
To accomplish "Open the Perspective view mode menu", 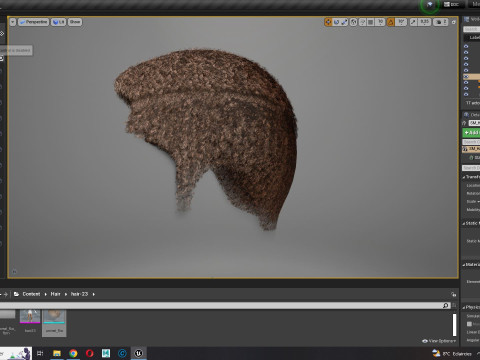I will pyautogui.click(x=33, y=22).
